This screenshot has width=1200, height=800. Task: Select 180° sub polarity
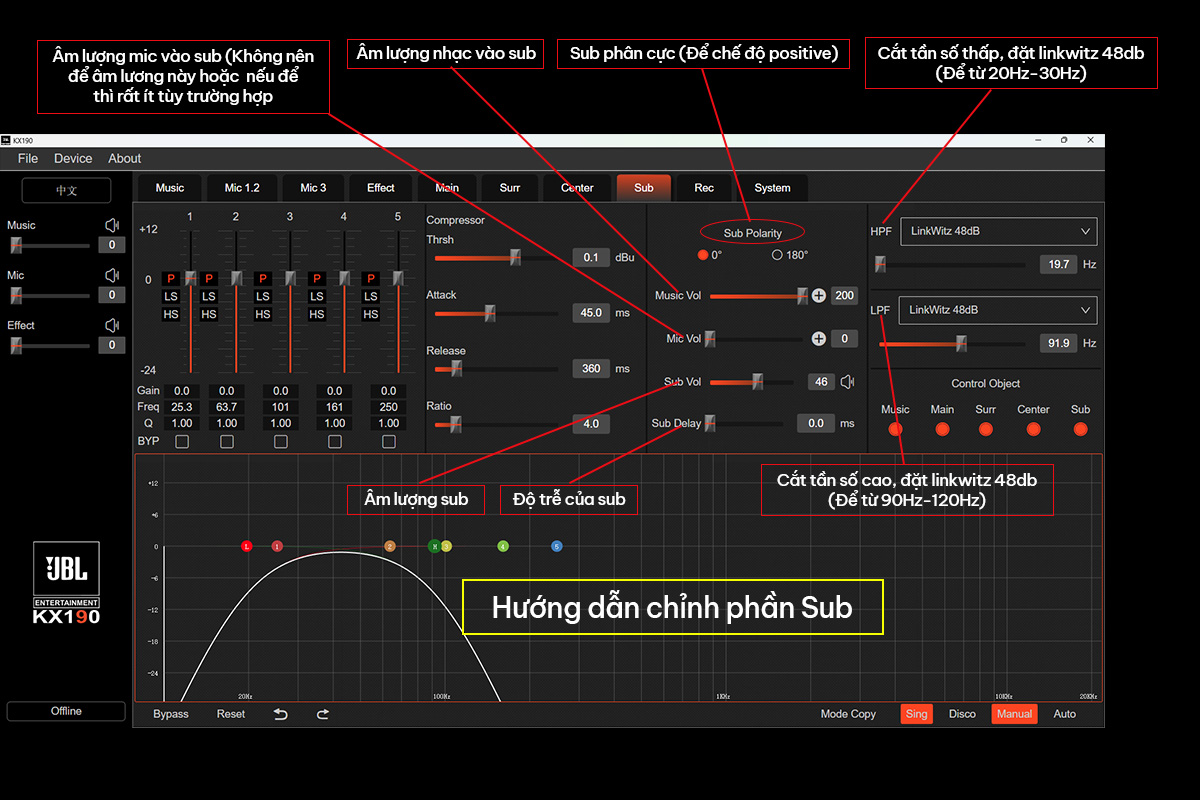(x=777, y=255)
